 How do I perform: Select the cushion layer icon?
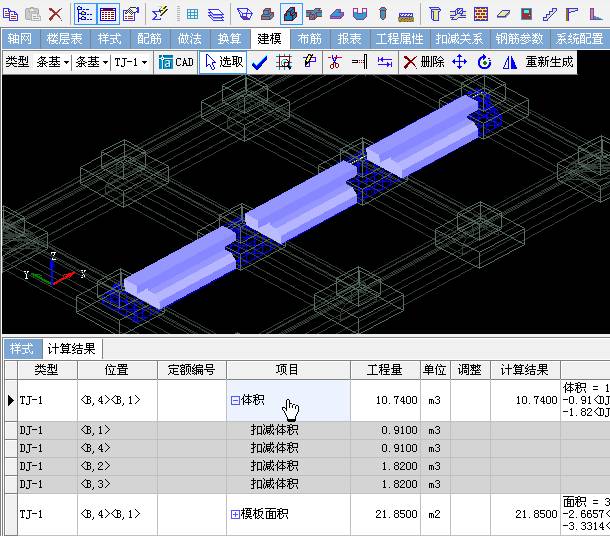[x=406, y=16]
